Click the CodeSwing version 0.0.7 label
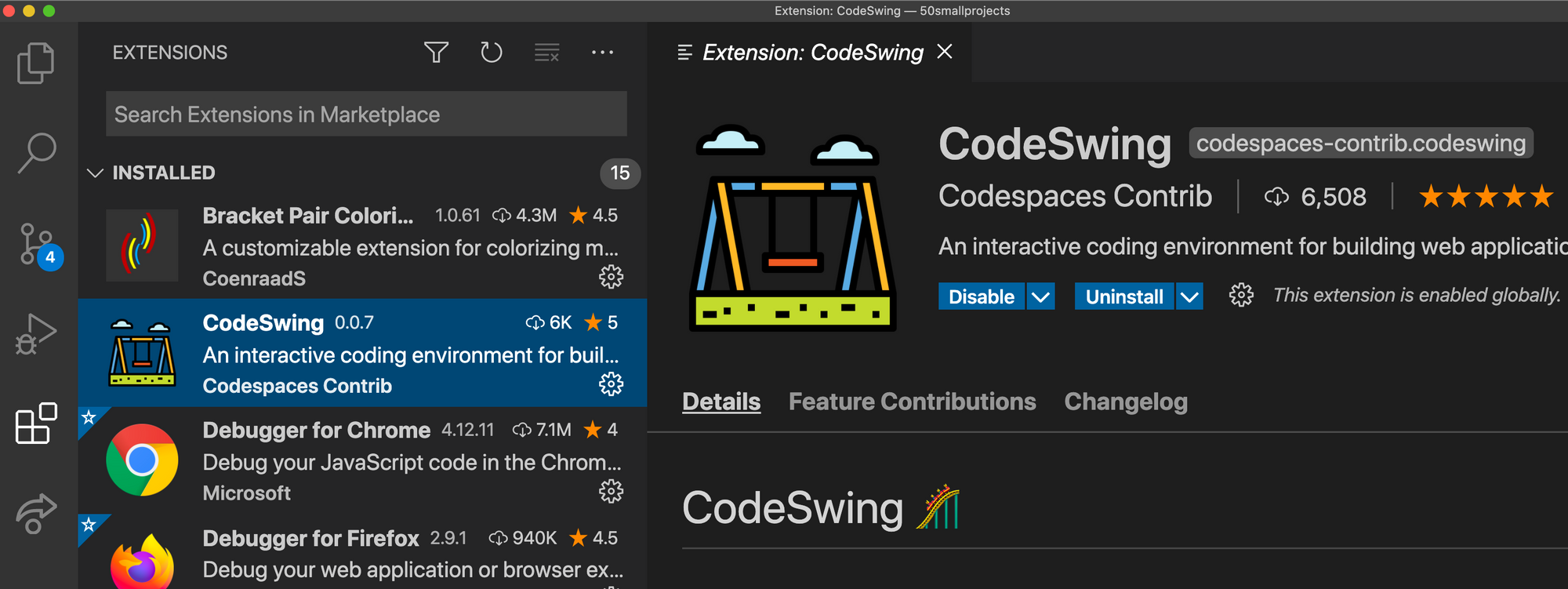This screenshot has width=1568, height=589. (x=354, y=323)
